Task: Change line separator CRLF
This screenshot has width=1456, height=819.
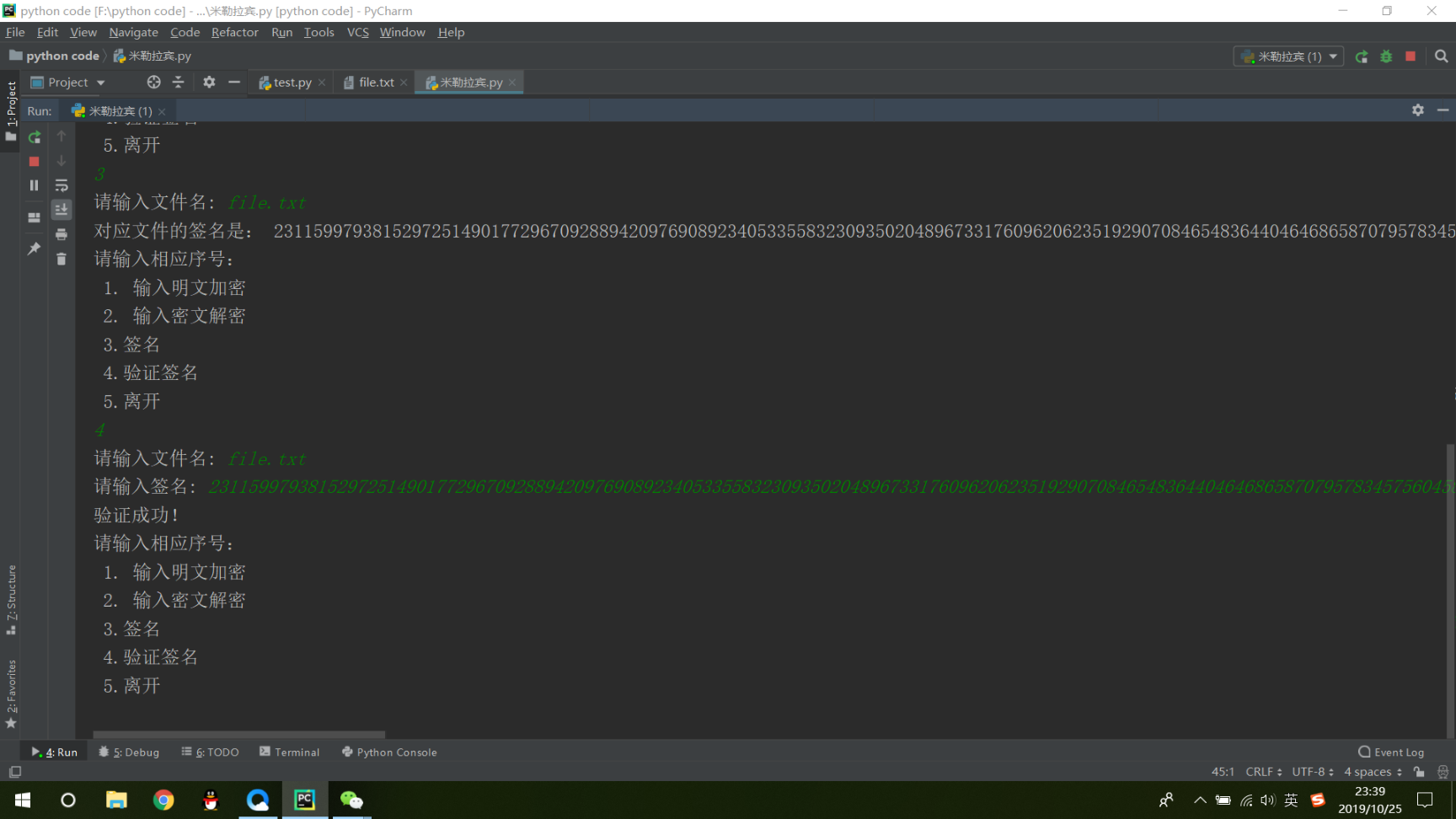Action: click(x=1264, y=772)
